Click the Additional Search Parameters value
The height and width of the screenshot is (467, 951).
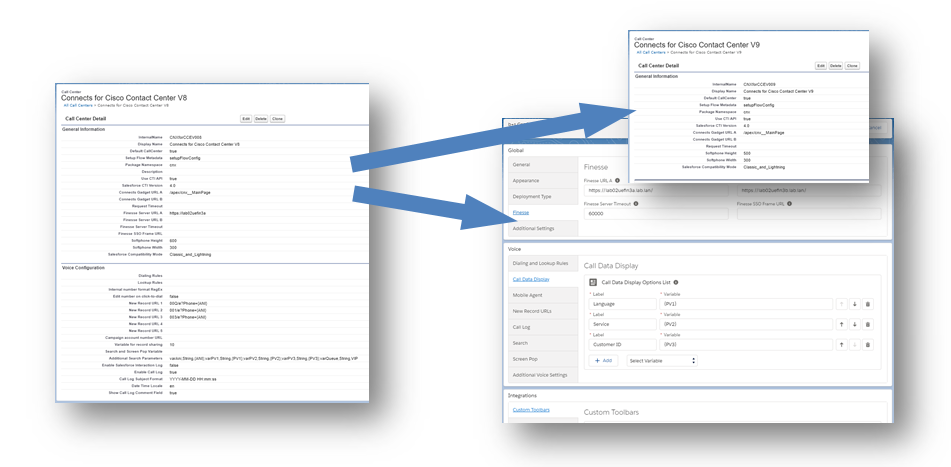tap(264, 358)
